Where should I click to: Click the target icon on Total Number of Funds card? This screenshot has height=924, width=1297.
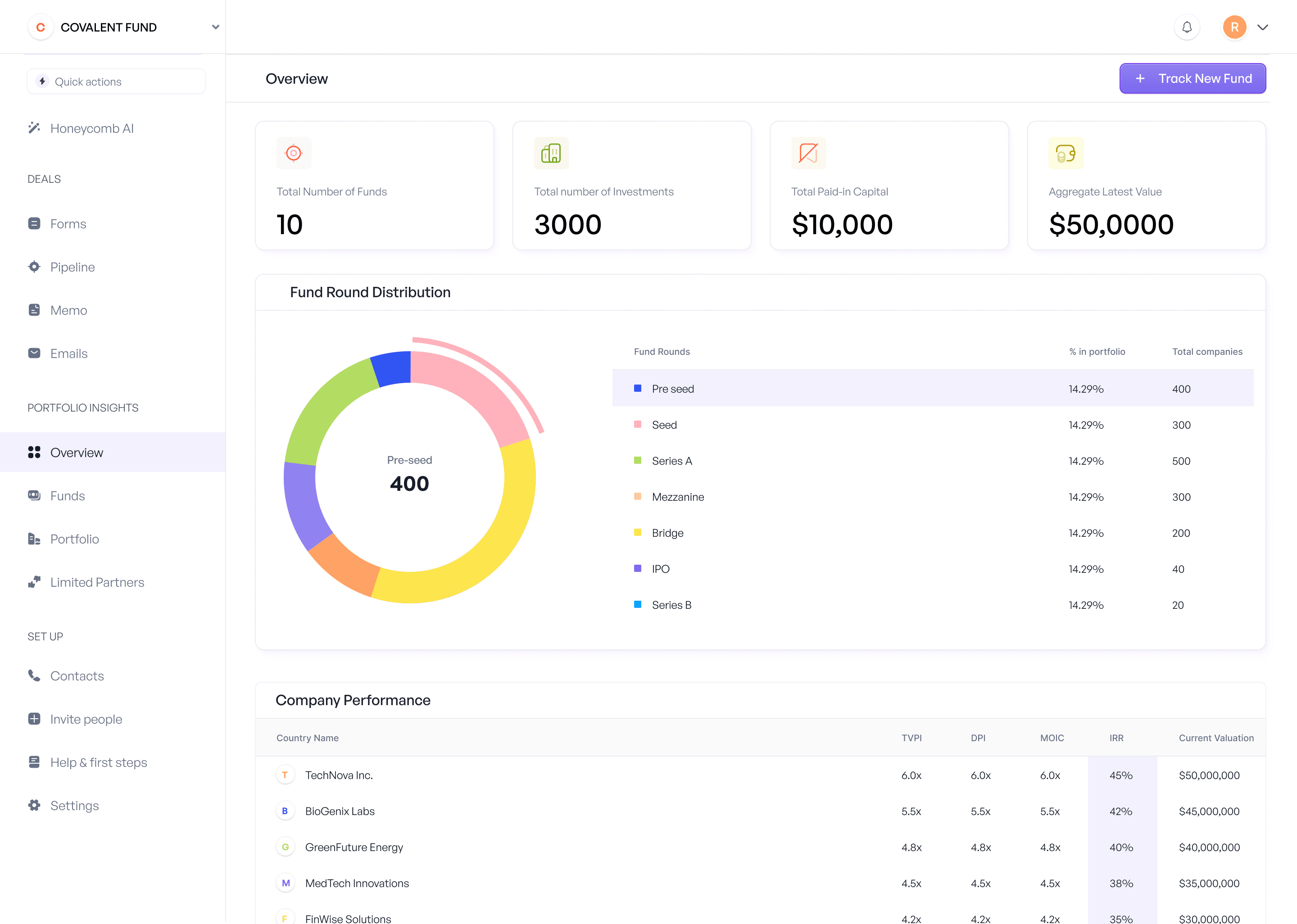coord(294,153)
